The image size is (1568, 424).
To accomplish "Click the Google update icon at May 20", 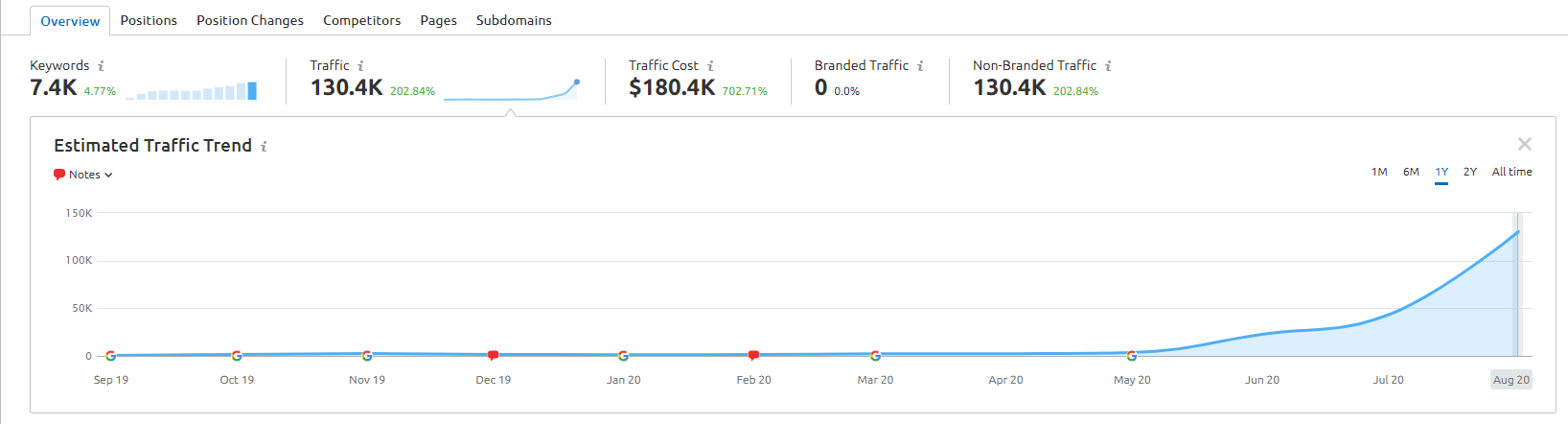I will [1132, 356].
